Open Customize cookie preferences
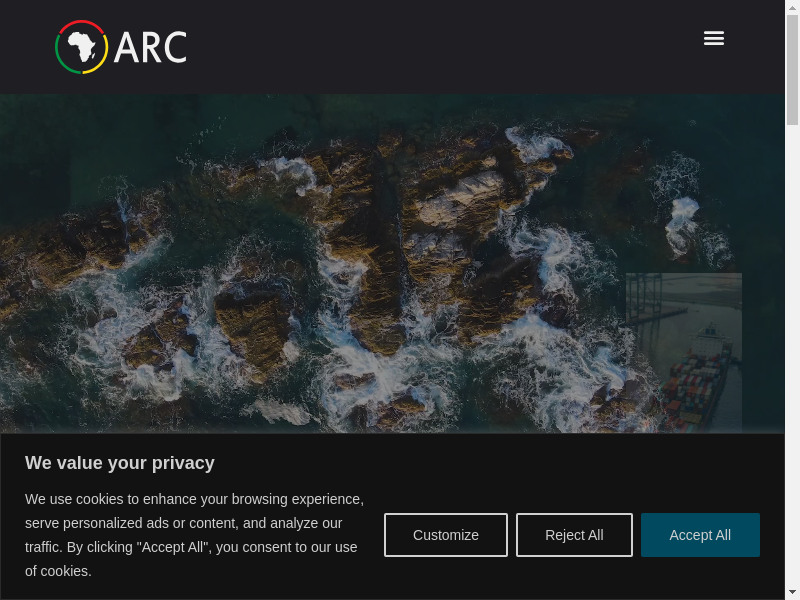 [446, 535]
